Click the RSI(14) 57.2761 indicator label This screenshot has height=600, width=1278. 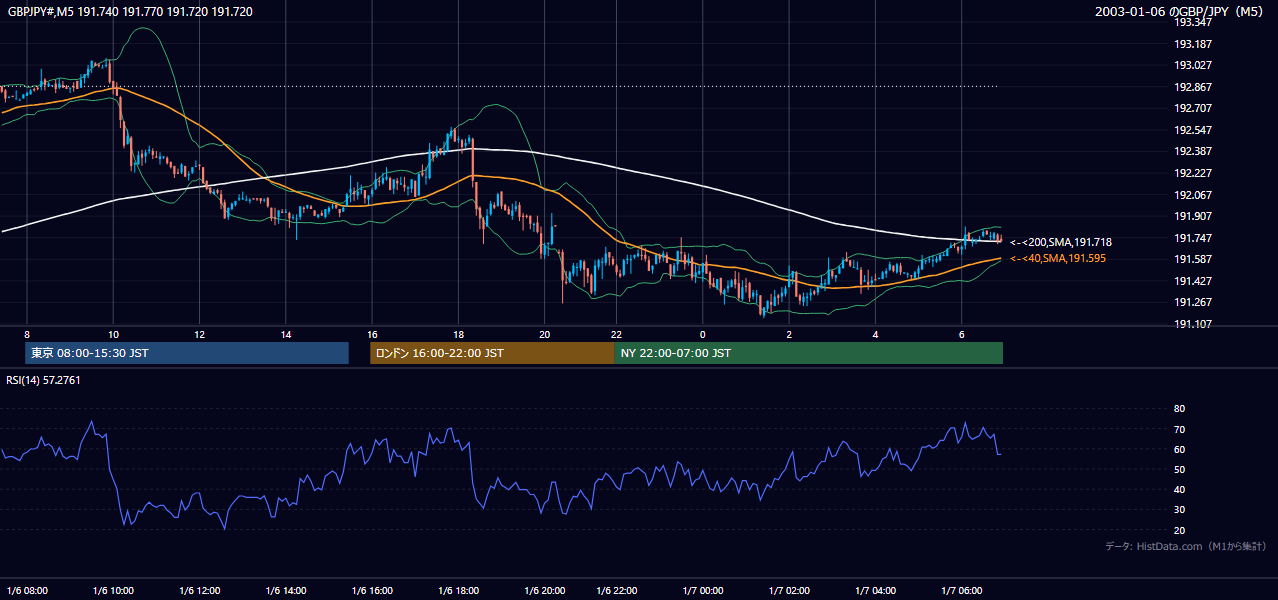coord(44,380)
